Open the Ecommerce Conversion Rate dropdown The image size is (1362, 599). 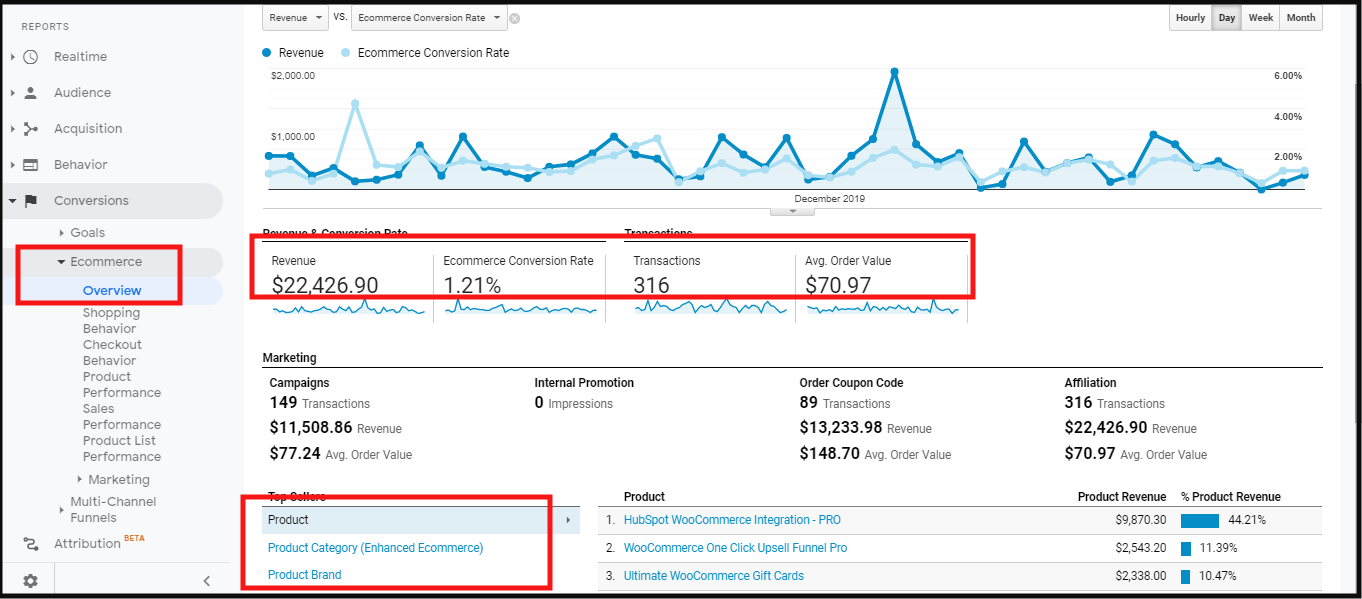[429, 18]
